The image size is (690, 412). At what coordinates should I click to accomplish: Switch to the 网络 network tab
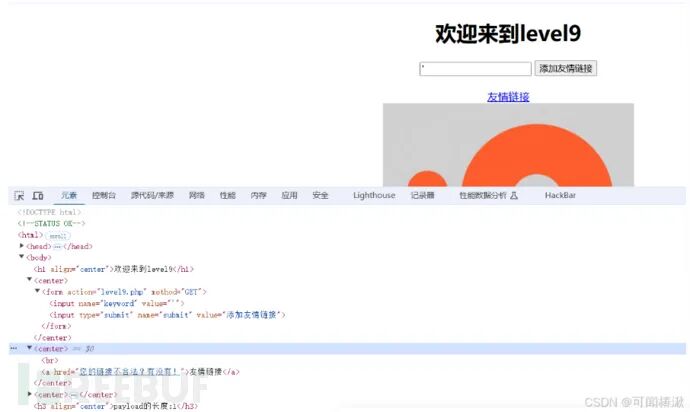pos(197,195)
